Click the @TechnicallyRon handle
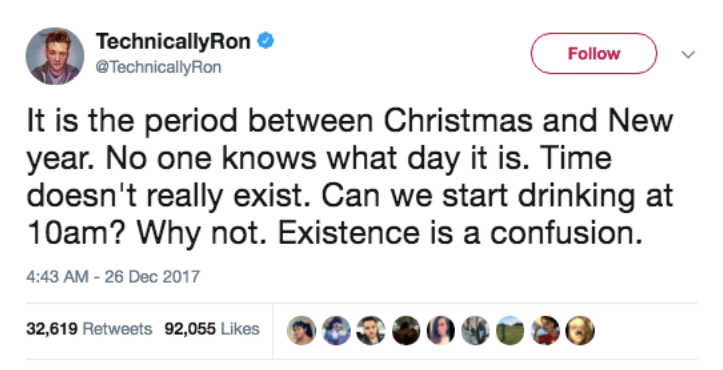This screenshot has height=370, width=723. (x=158, y=67)
